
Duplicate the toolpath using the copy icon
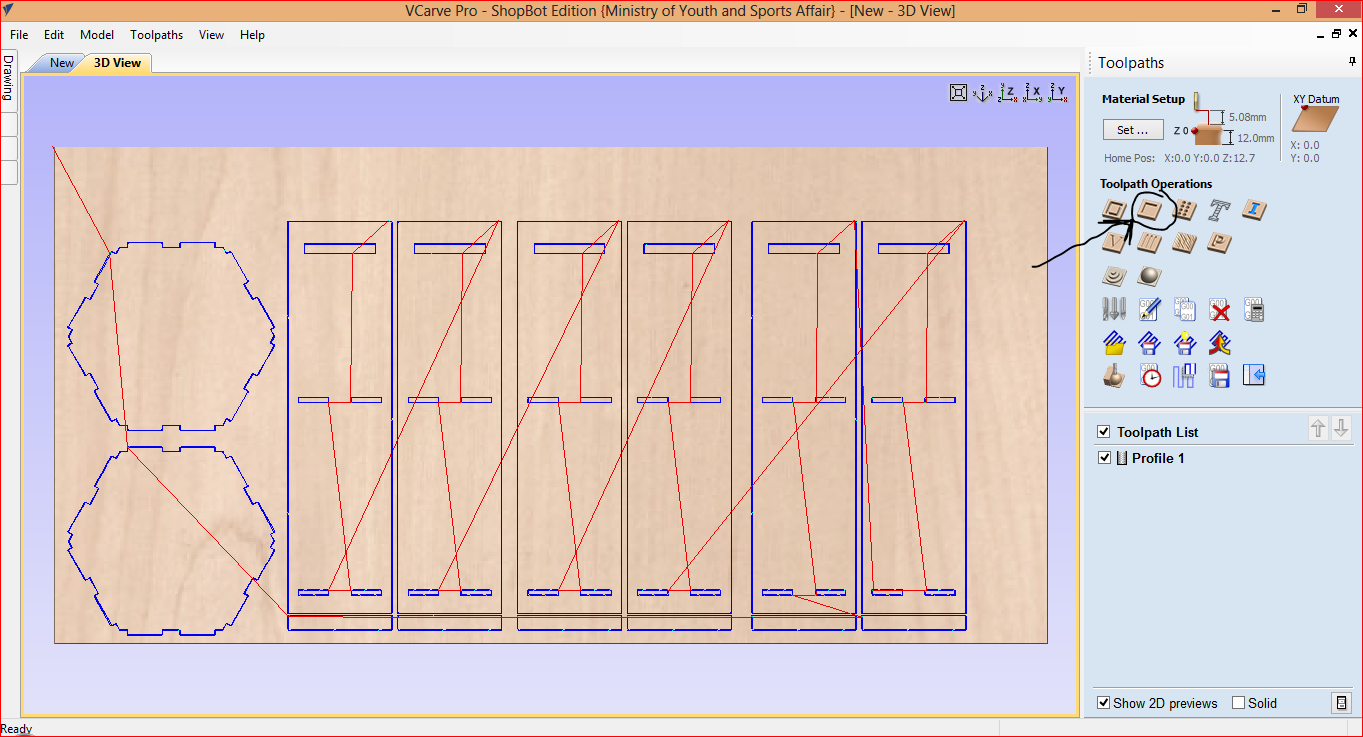click(1185, 310)
